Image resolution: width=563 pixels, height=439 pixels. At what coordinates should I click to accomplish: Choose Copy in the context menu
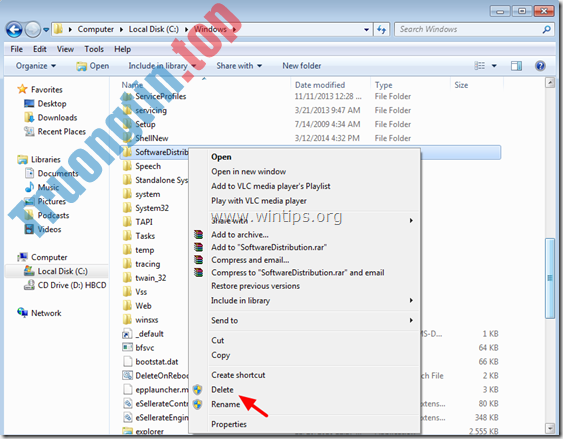(x=220, y=355)
